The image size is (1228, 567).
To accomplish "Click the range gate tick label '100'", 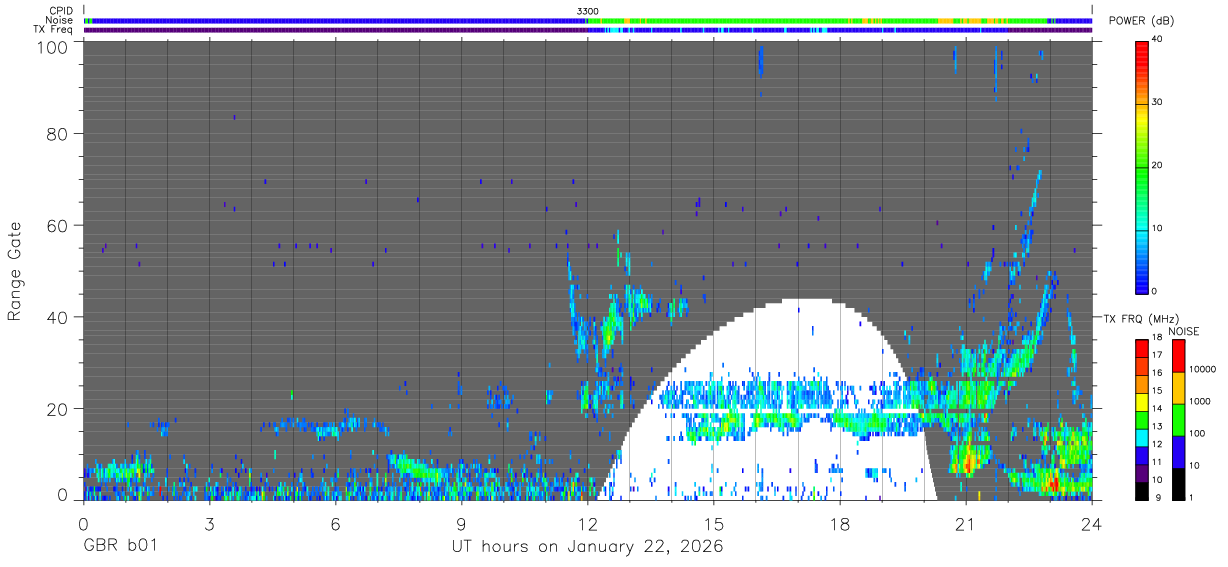I will [54, 47].
